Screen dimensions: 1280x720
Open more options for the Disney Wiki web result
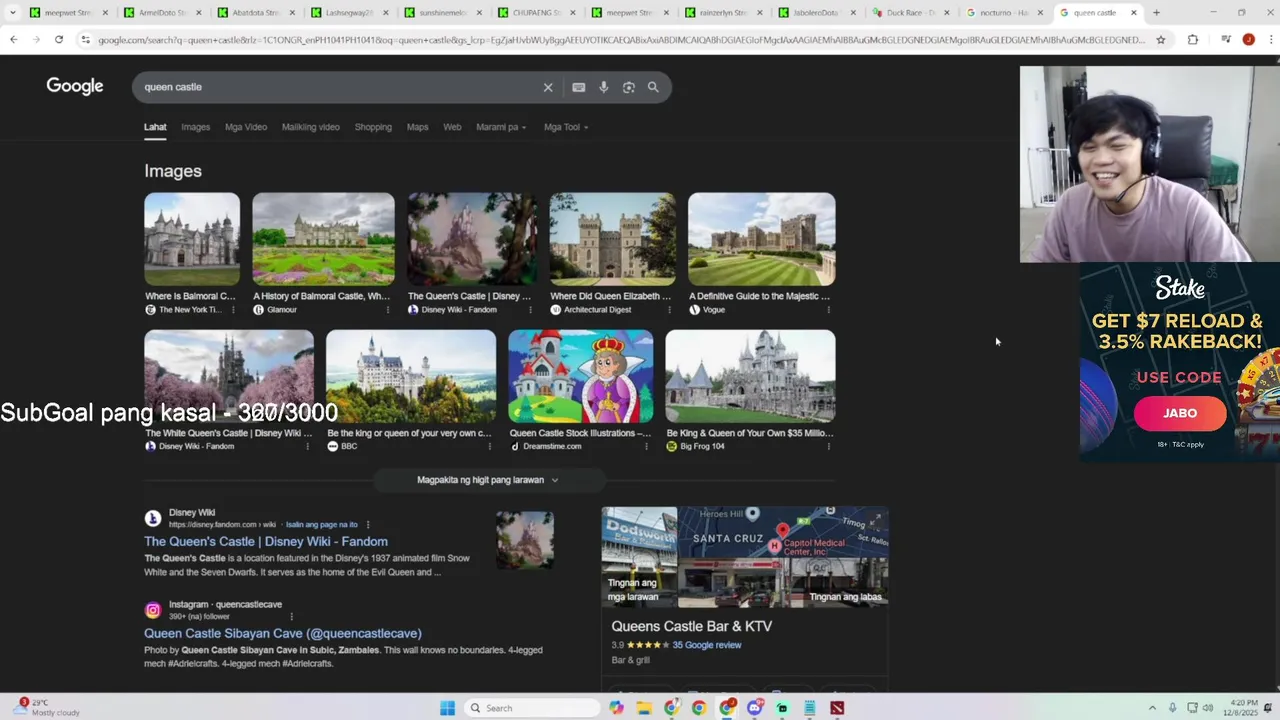click(368, 524)
